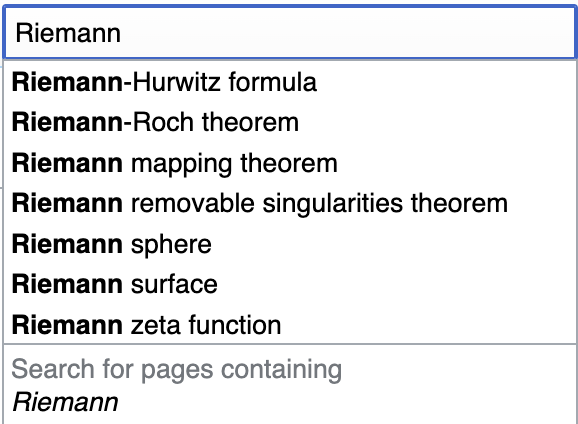The image size is (578, 424).
Task: Click the search field containing Riemann
Action: tap(290, 32)
